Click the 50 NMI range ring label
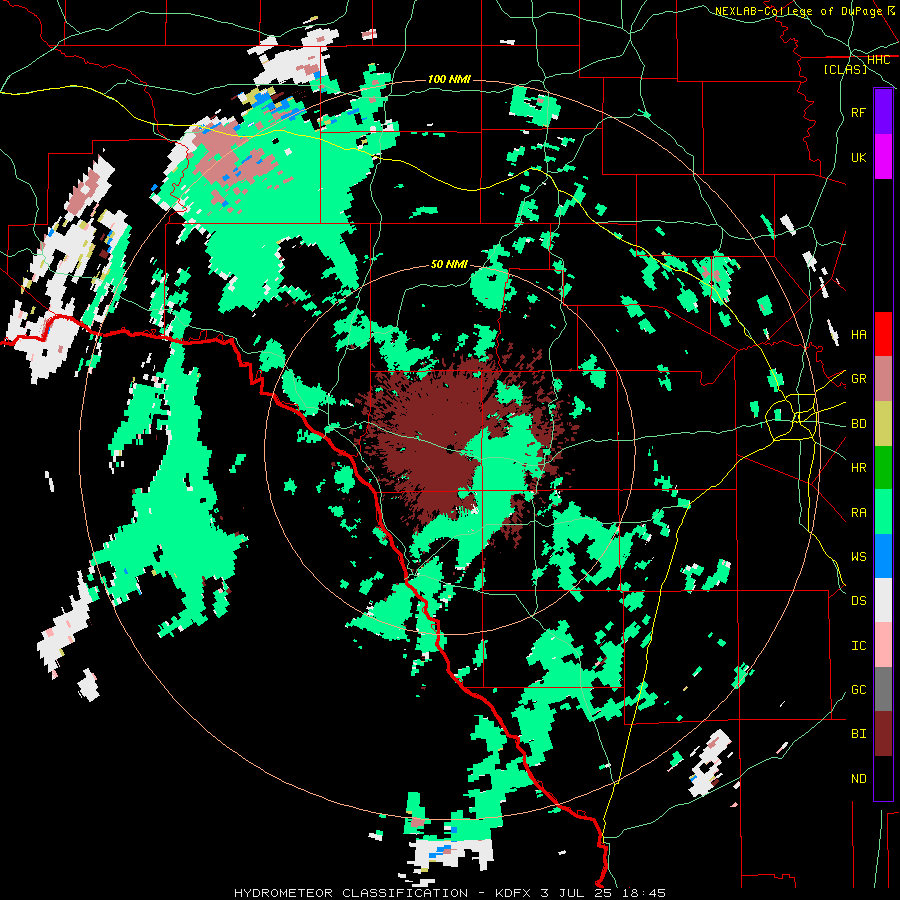 tap(449, 264)
